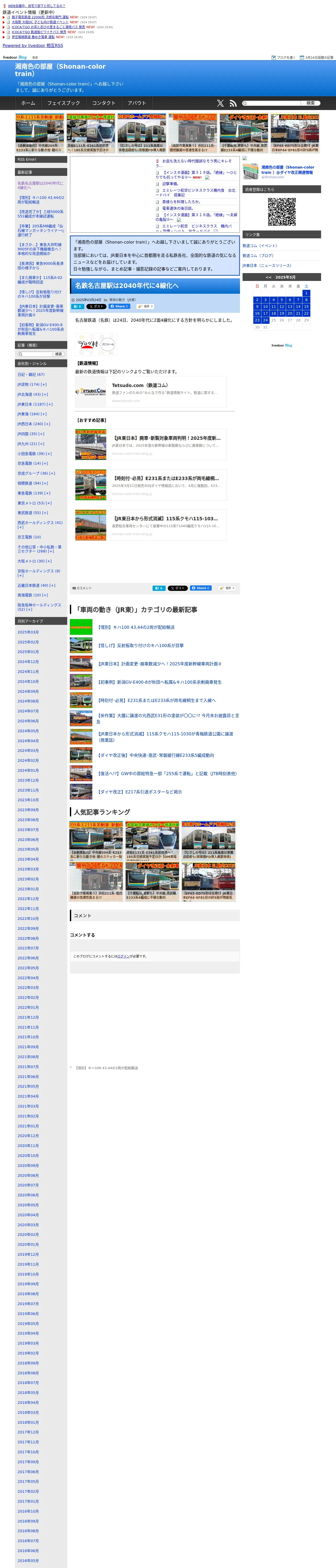The image size is (336, 1568).
Task: Click into the sidebar article search field
Action: 35,354
